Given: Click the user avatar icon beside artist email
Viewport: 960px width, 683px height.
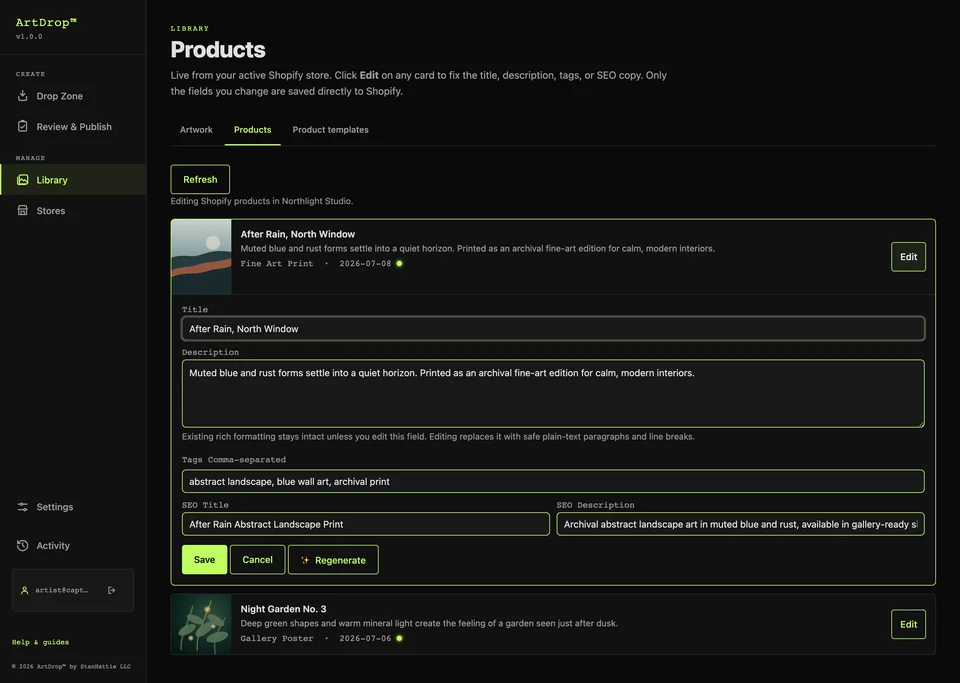Looking at the screenshot, I should (24, 590).
